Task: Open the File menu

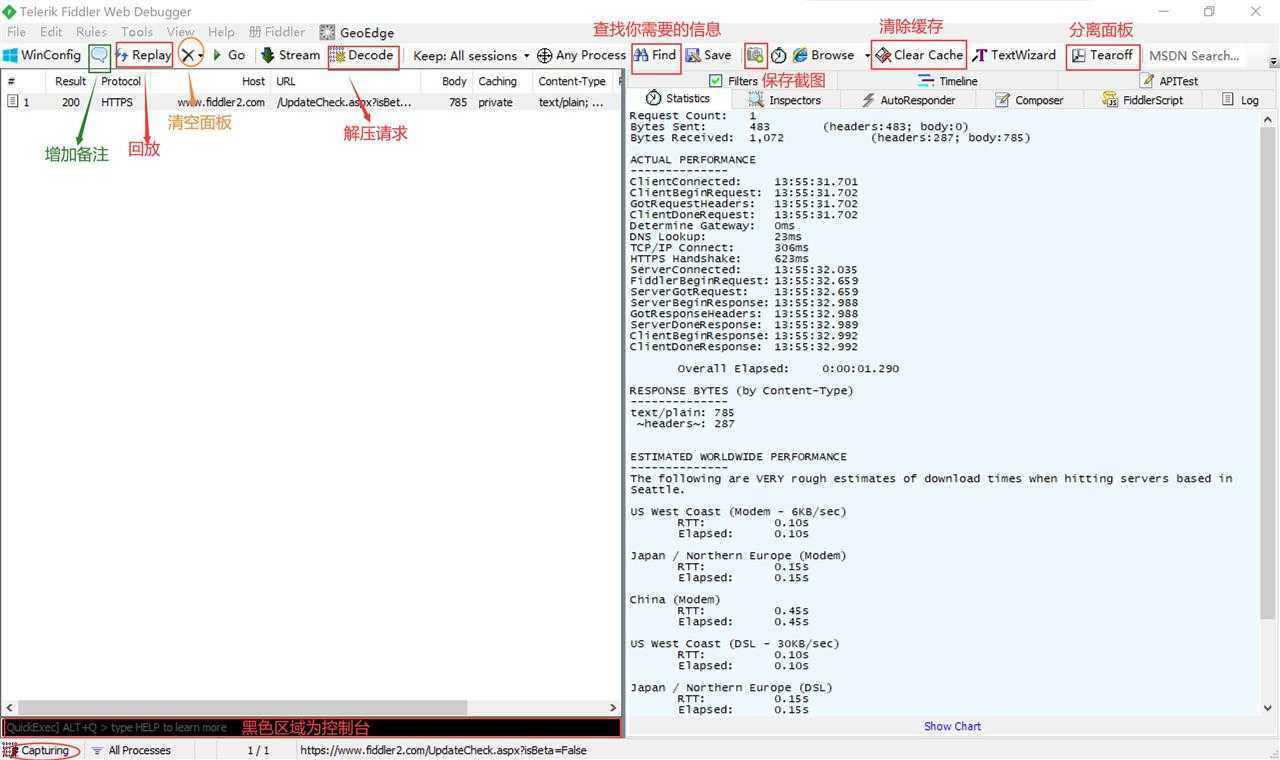Action: click(x=17, y=32)
